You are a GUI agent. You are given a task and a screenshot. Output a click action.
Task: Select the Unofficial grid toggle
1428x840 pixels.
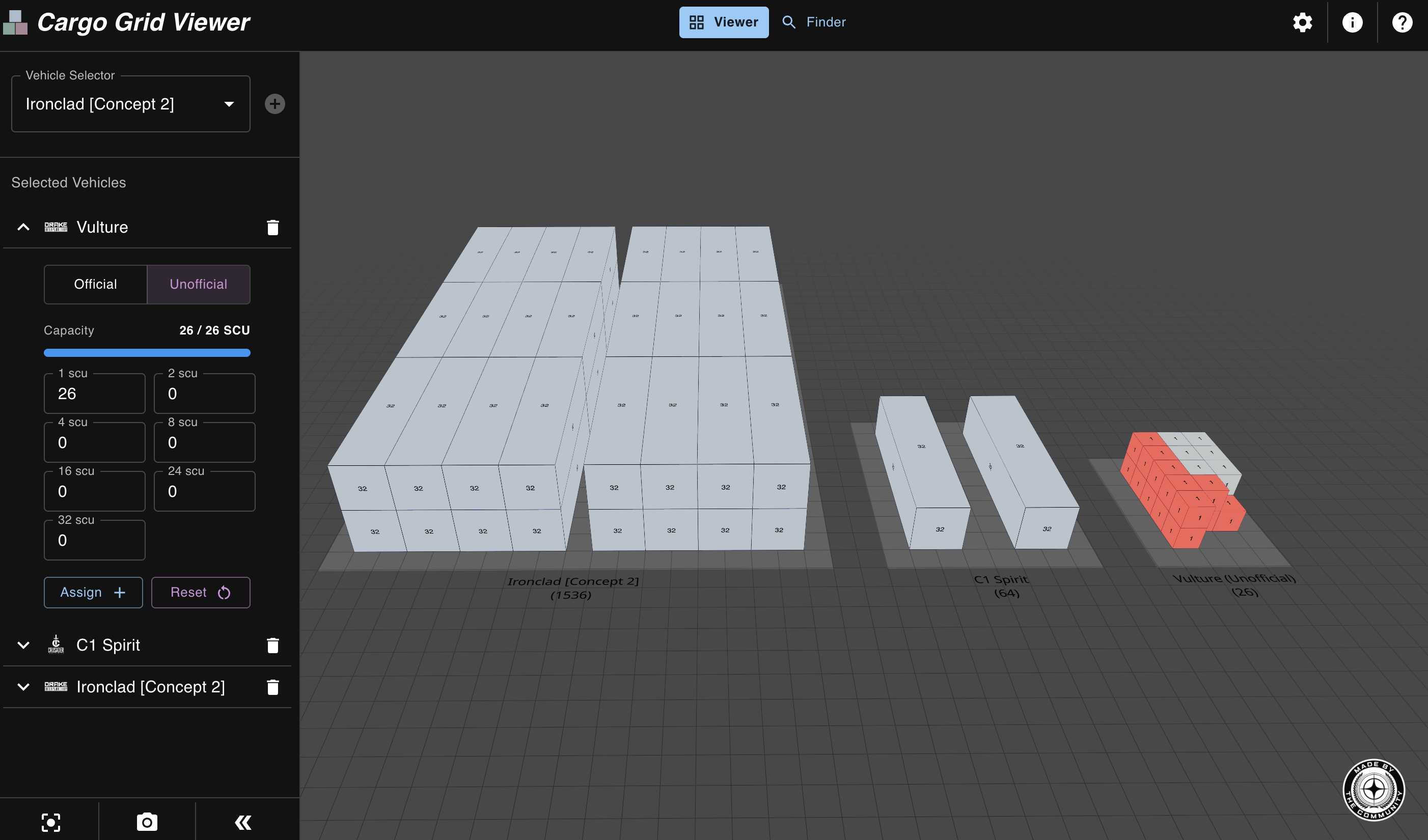click(x=198, y=285)
